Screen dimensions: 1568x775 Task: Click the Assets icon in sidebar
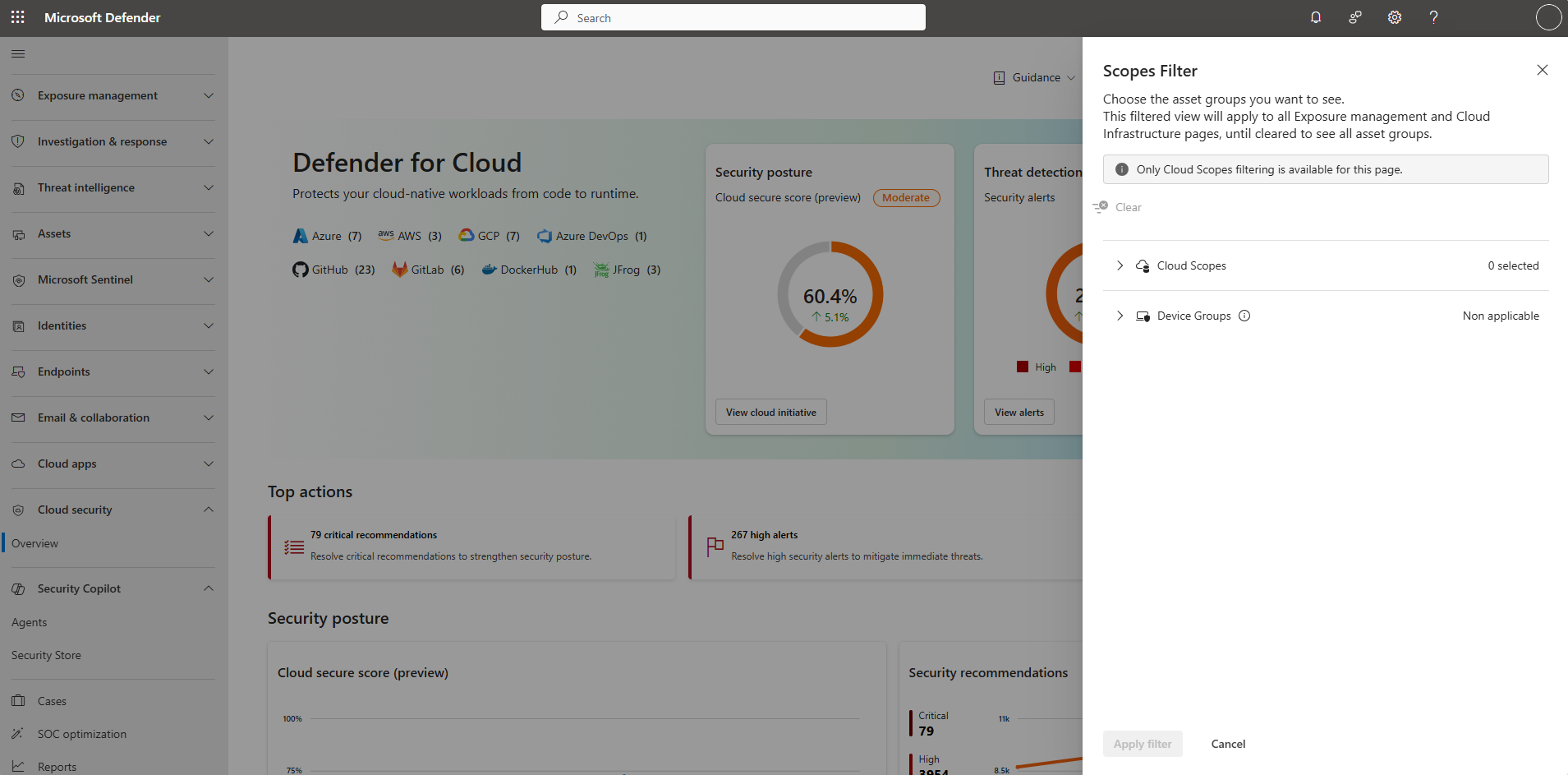pyautogui.click(x=18, y=234)
